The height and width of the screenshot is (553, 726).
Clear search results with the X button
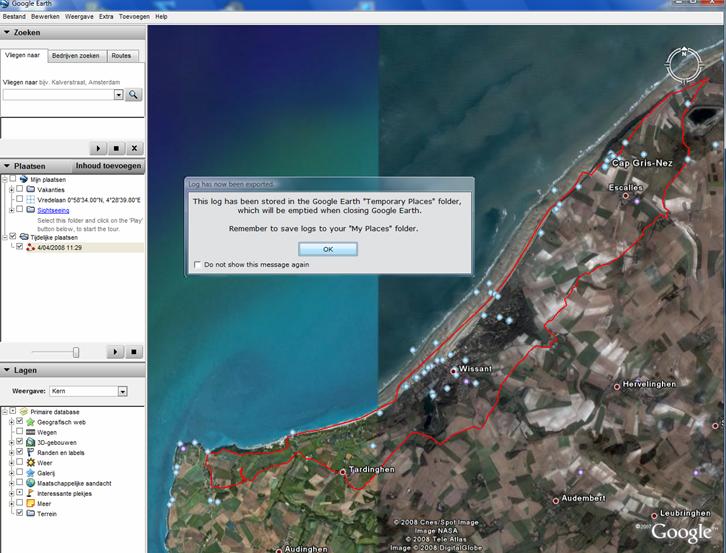[x=134, y=148]
